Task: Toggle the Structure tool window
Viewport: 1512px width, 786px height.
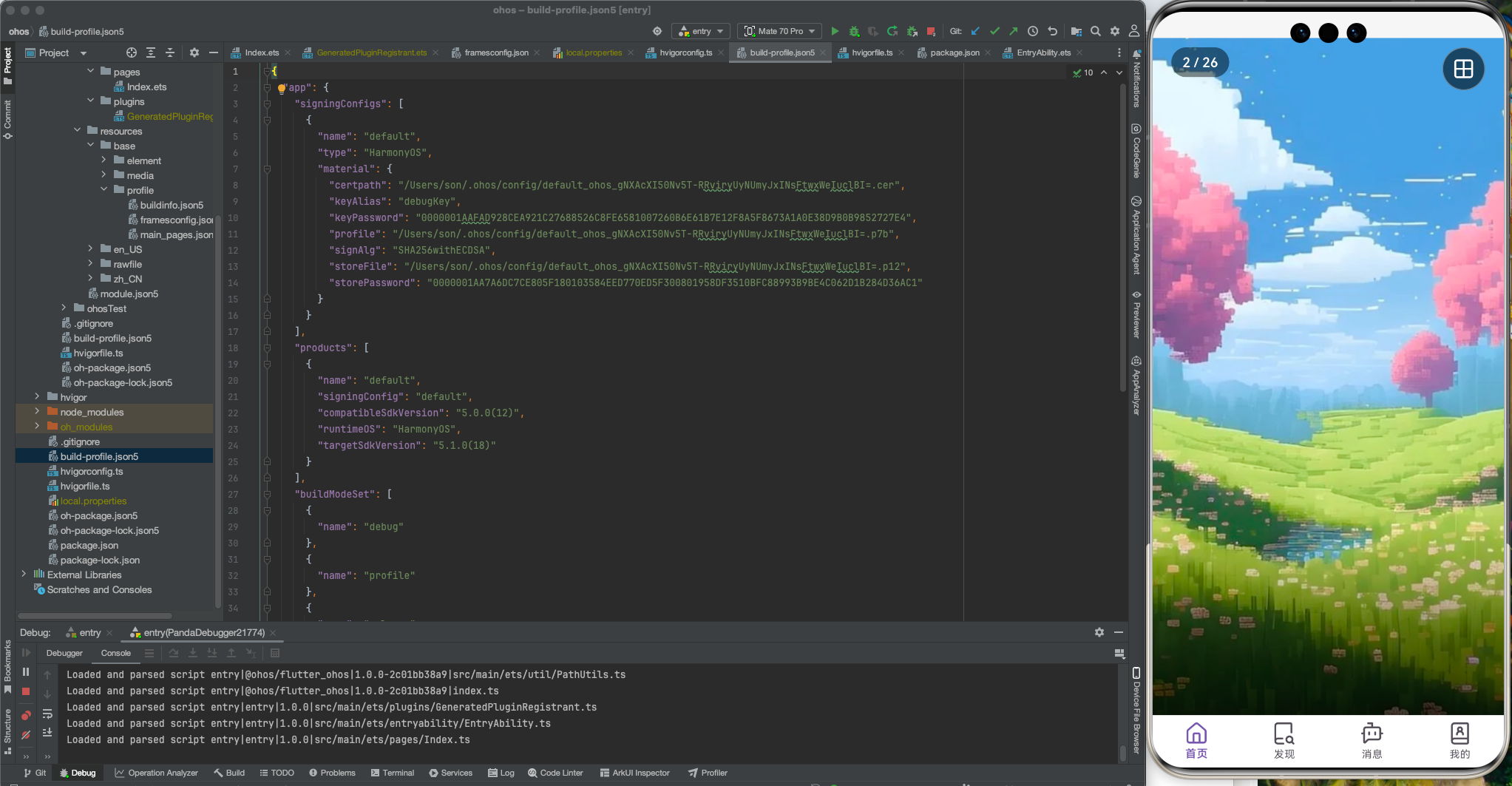Action: [7, 731]
